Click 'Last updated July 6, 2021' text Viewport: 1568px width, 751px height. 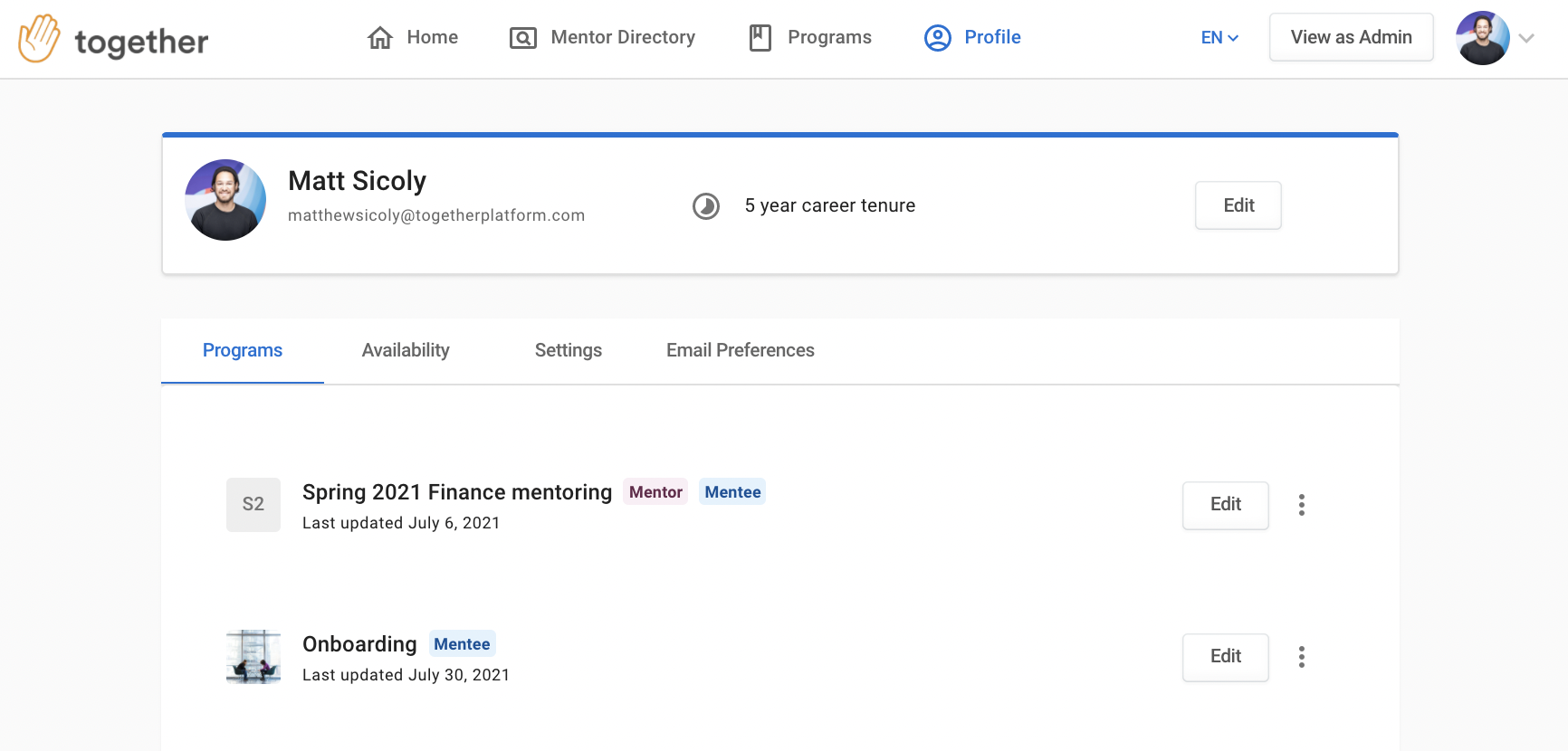(x=401, y=523)
